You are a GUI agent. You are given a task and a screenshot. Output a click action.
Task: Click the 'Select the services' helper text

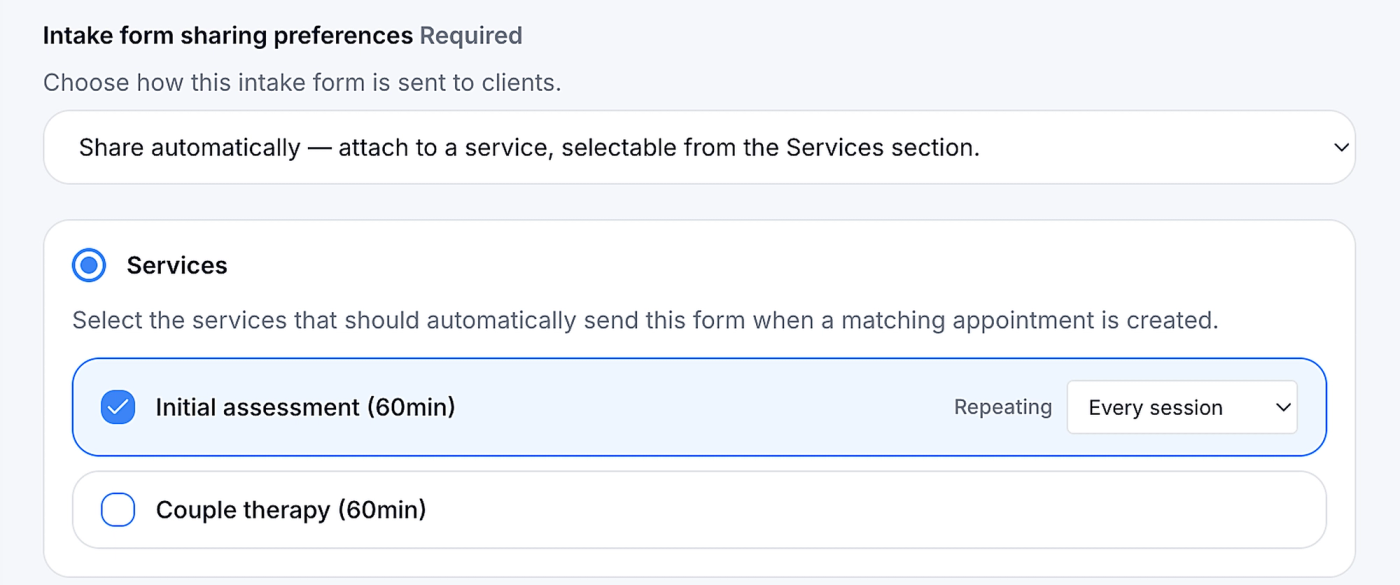[x=645, y=321]
